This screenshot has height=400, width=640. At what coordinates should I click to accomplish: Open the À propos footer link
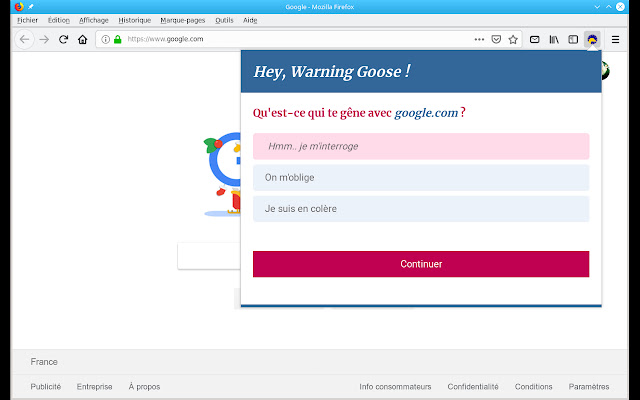point(144,387)
